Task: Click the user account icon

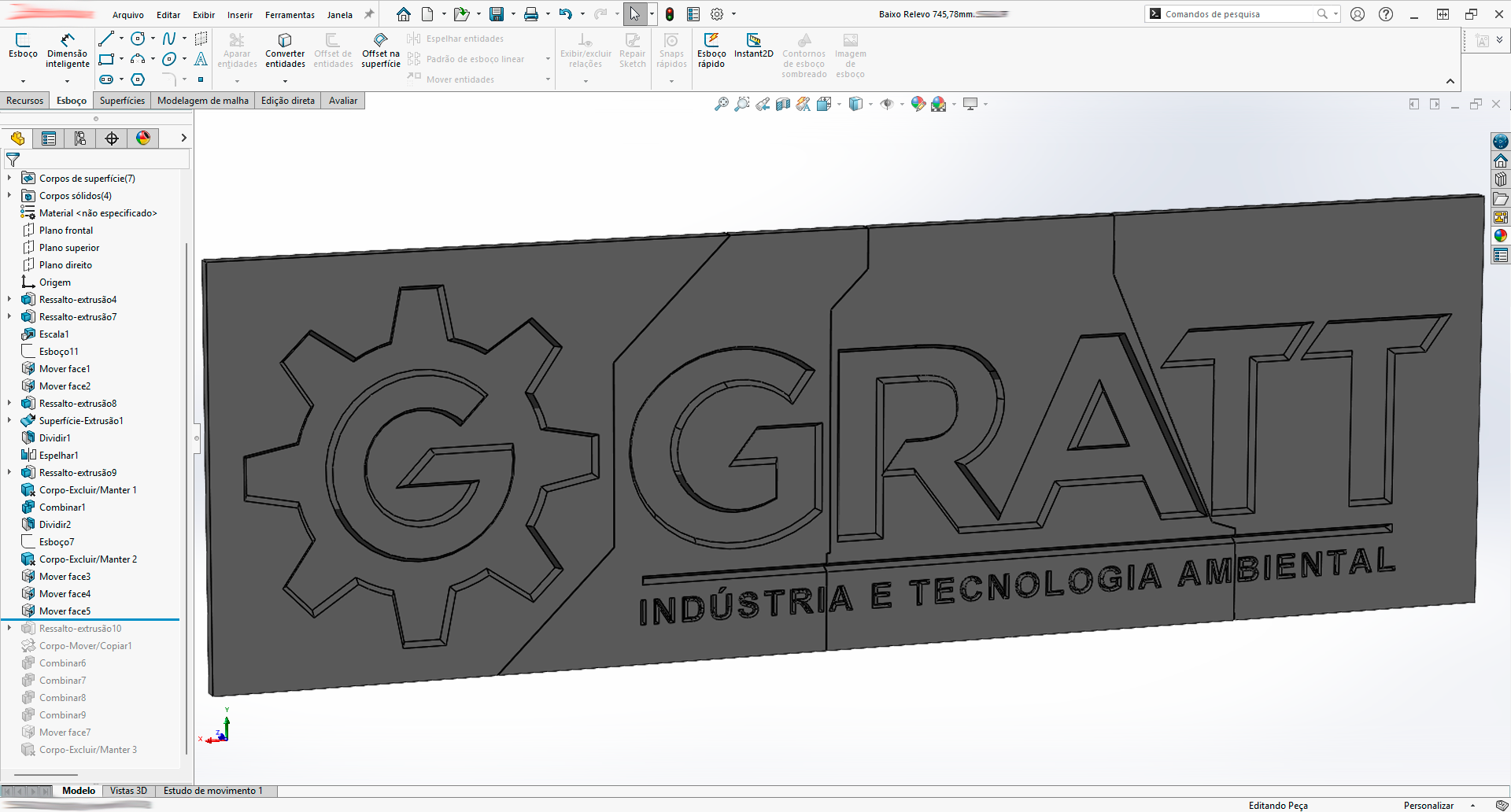Action: click(x=1358, y=14)
